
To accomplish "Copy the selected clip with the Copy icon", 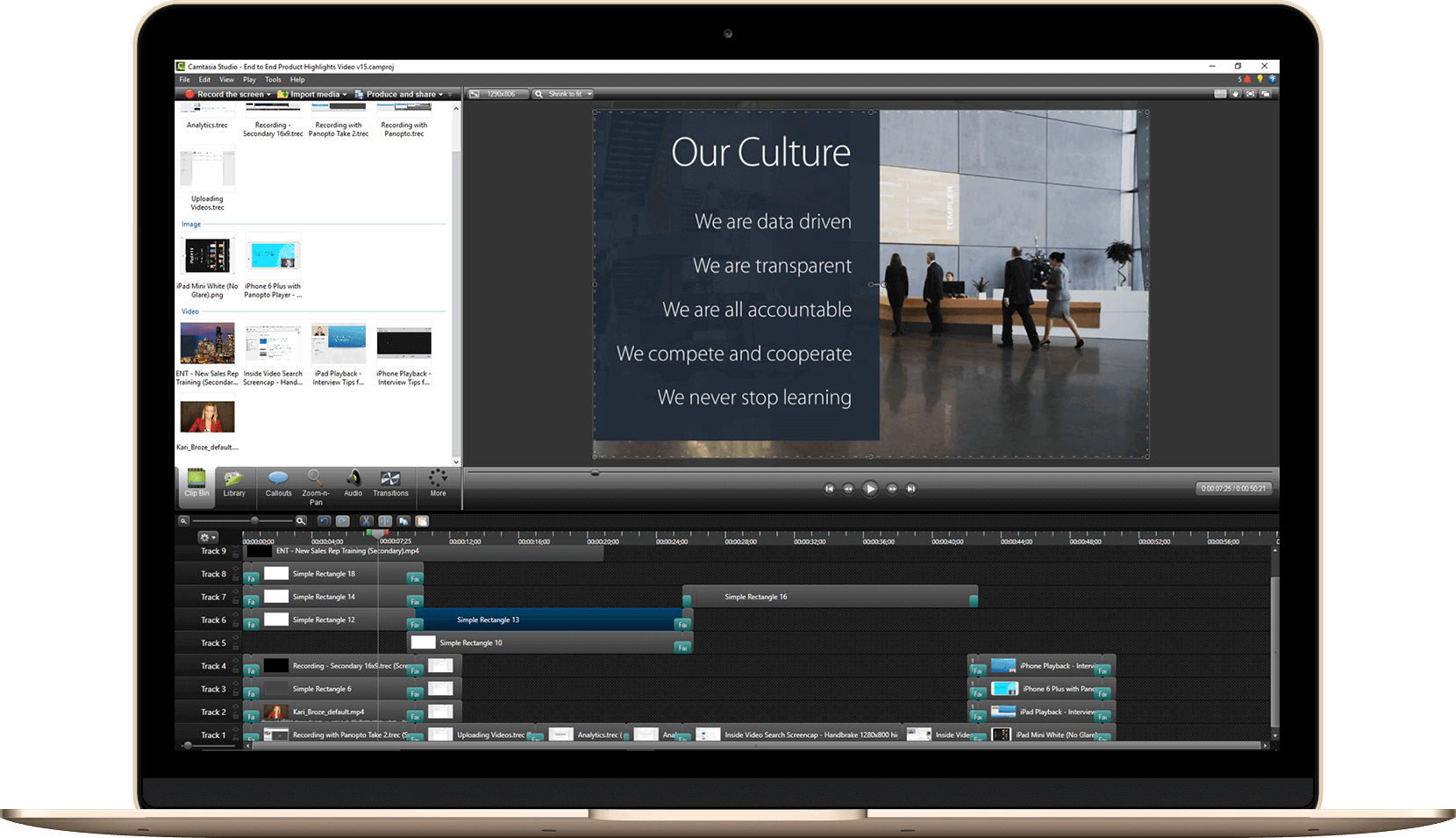I will 403,520.
